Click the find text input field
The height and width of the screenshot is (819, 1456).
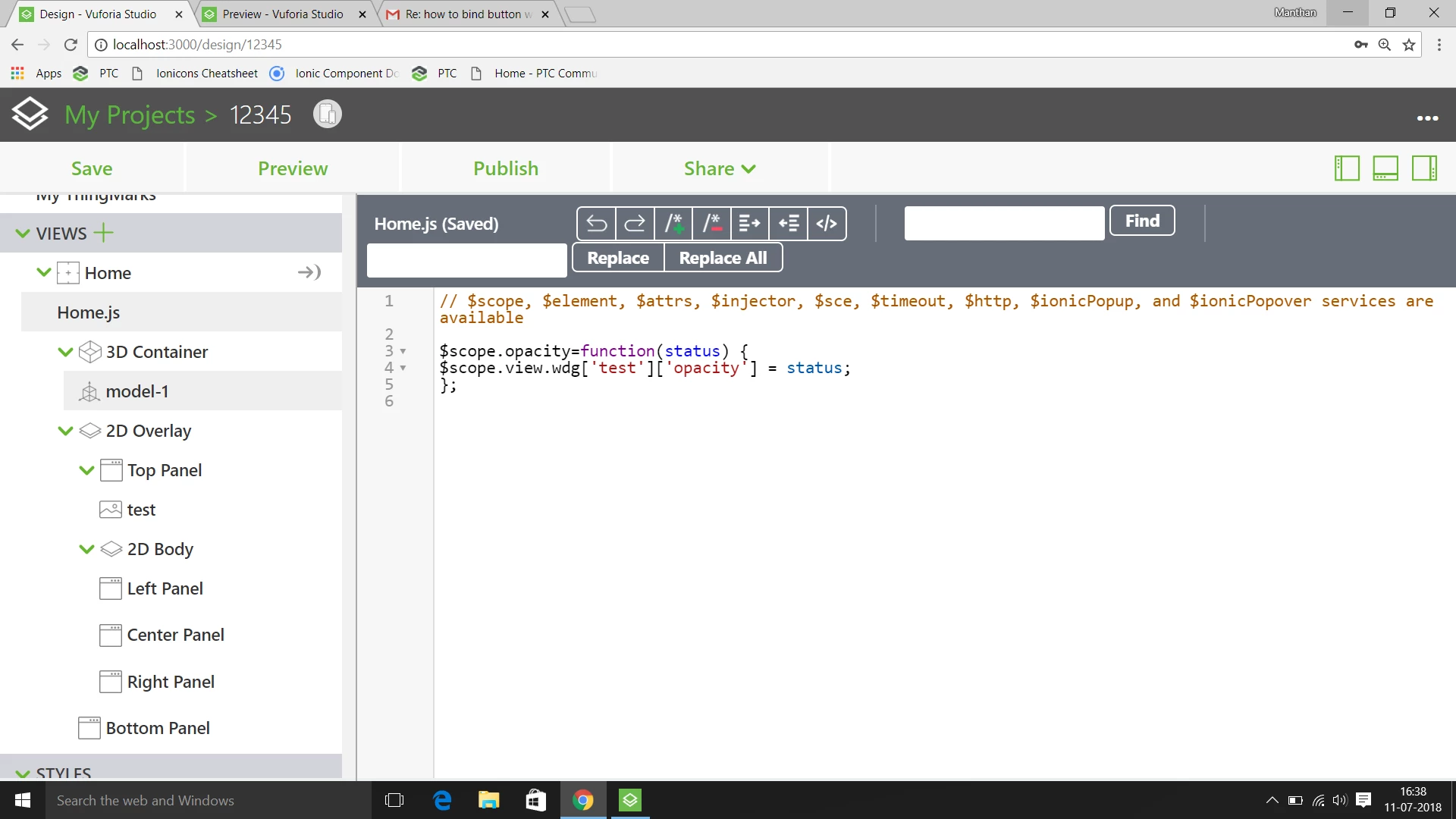(x=1004, y=223)
